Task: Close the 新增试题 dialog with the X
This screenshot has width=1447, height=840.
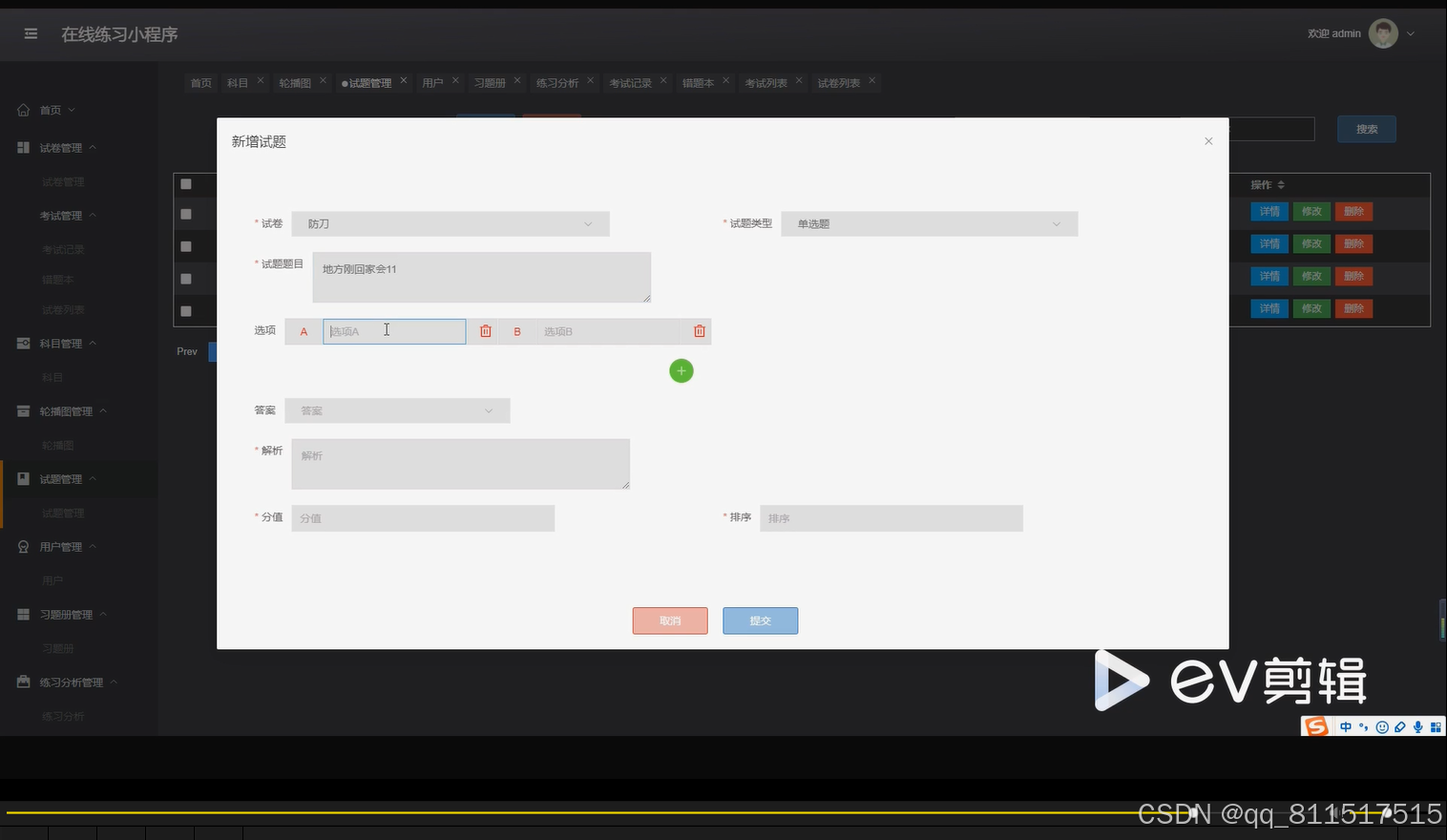Action: (1208, 141)
